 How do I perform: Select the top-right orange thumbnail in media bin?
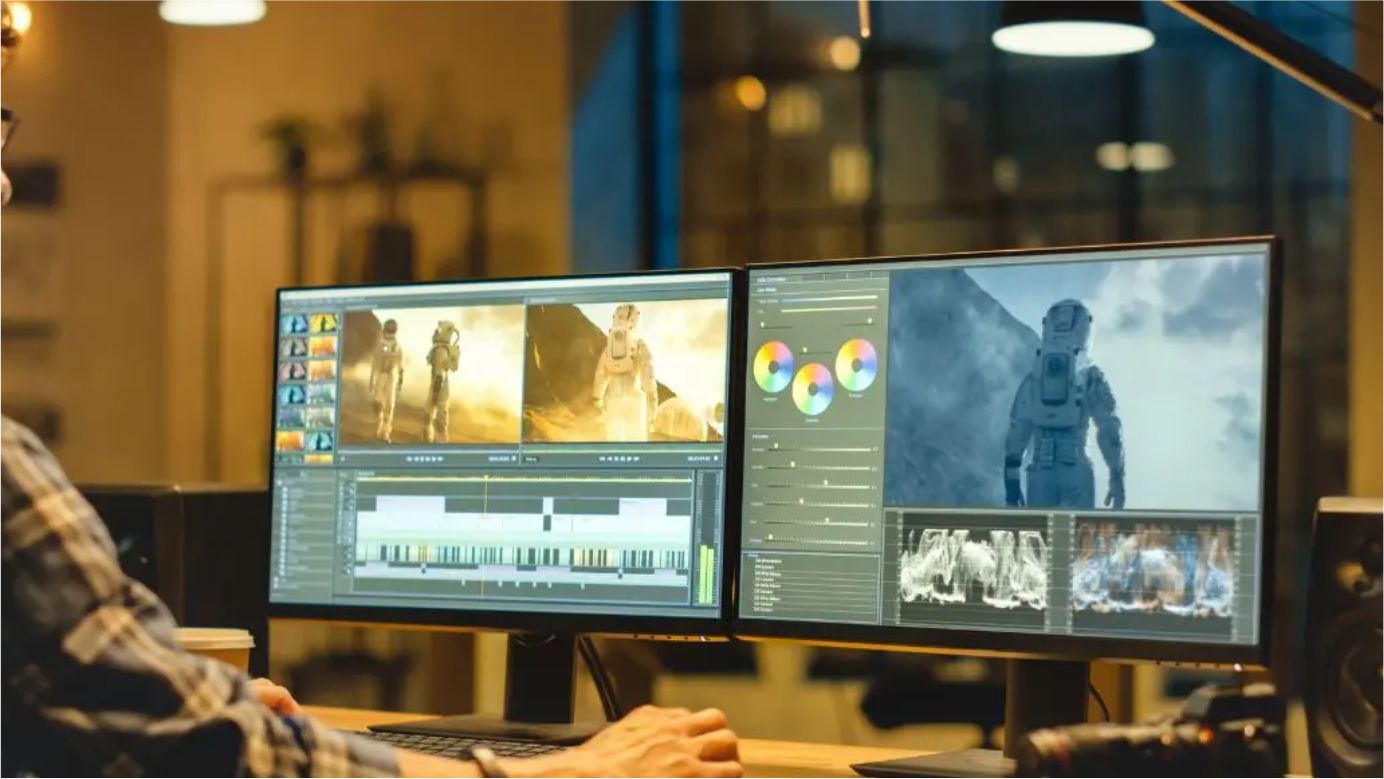point(323,323)
